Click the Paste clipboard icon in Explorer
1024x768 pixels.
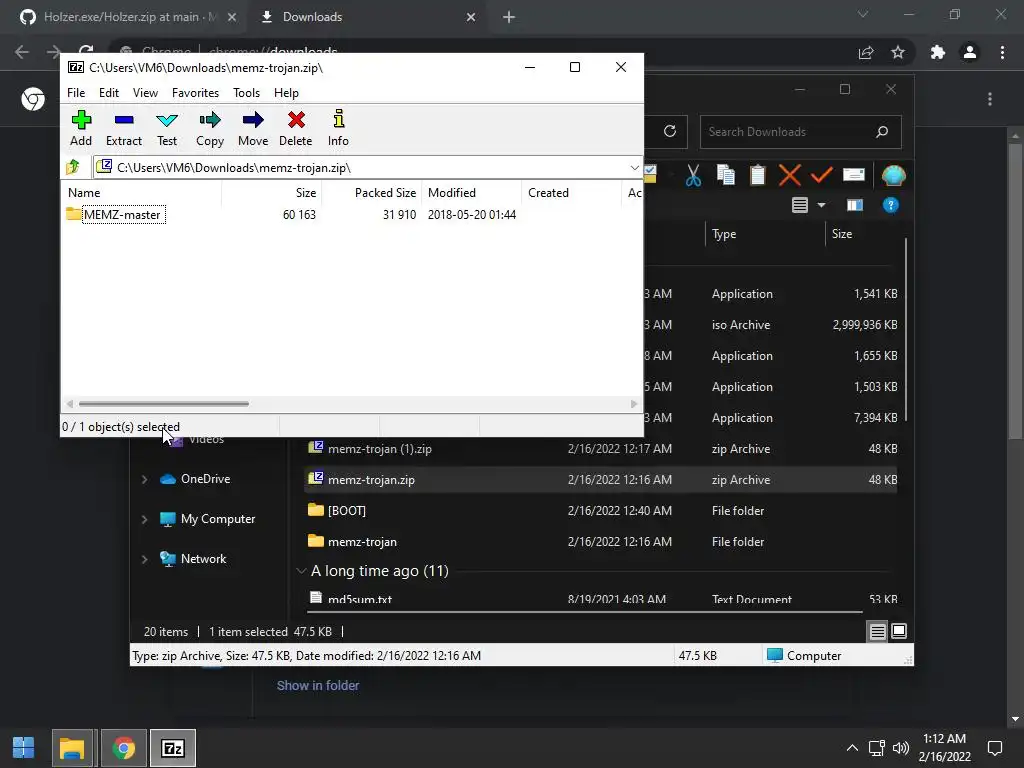757,175
